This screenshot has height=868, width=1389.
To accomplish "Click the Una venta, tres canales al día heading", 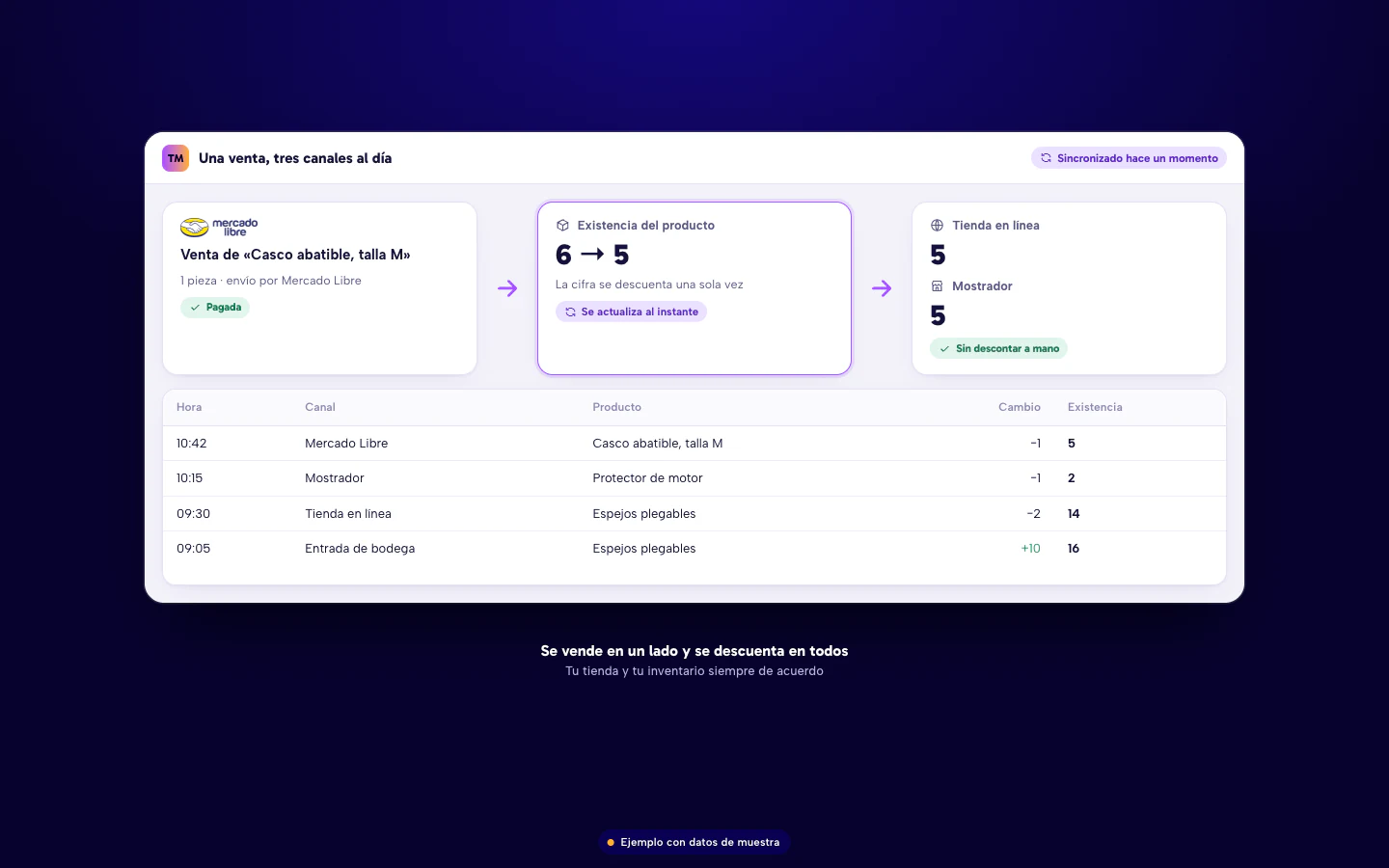I will click(x=295, y=158).
